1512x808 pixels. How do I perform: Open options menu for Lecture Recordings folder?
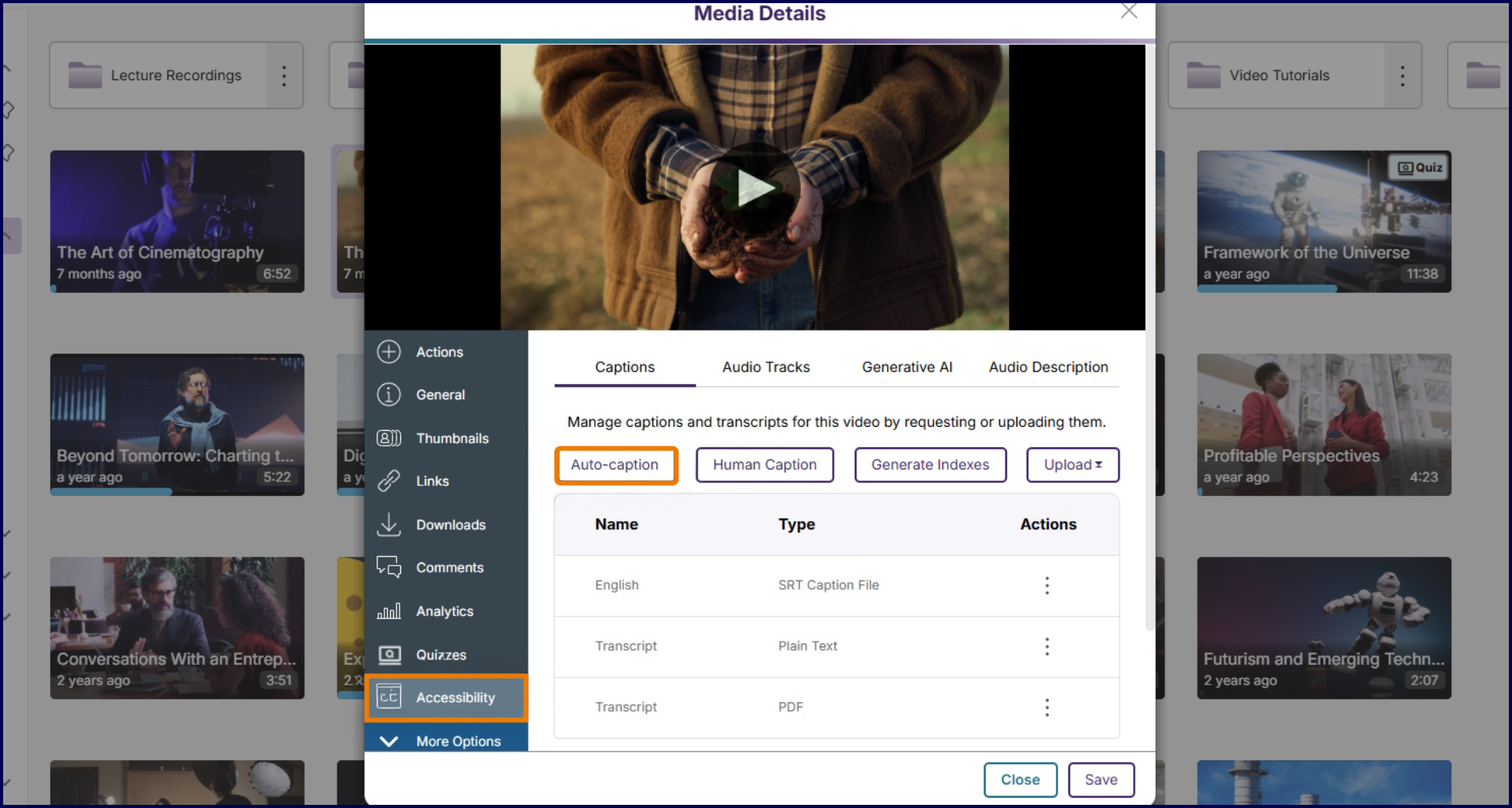(284, 75)
